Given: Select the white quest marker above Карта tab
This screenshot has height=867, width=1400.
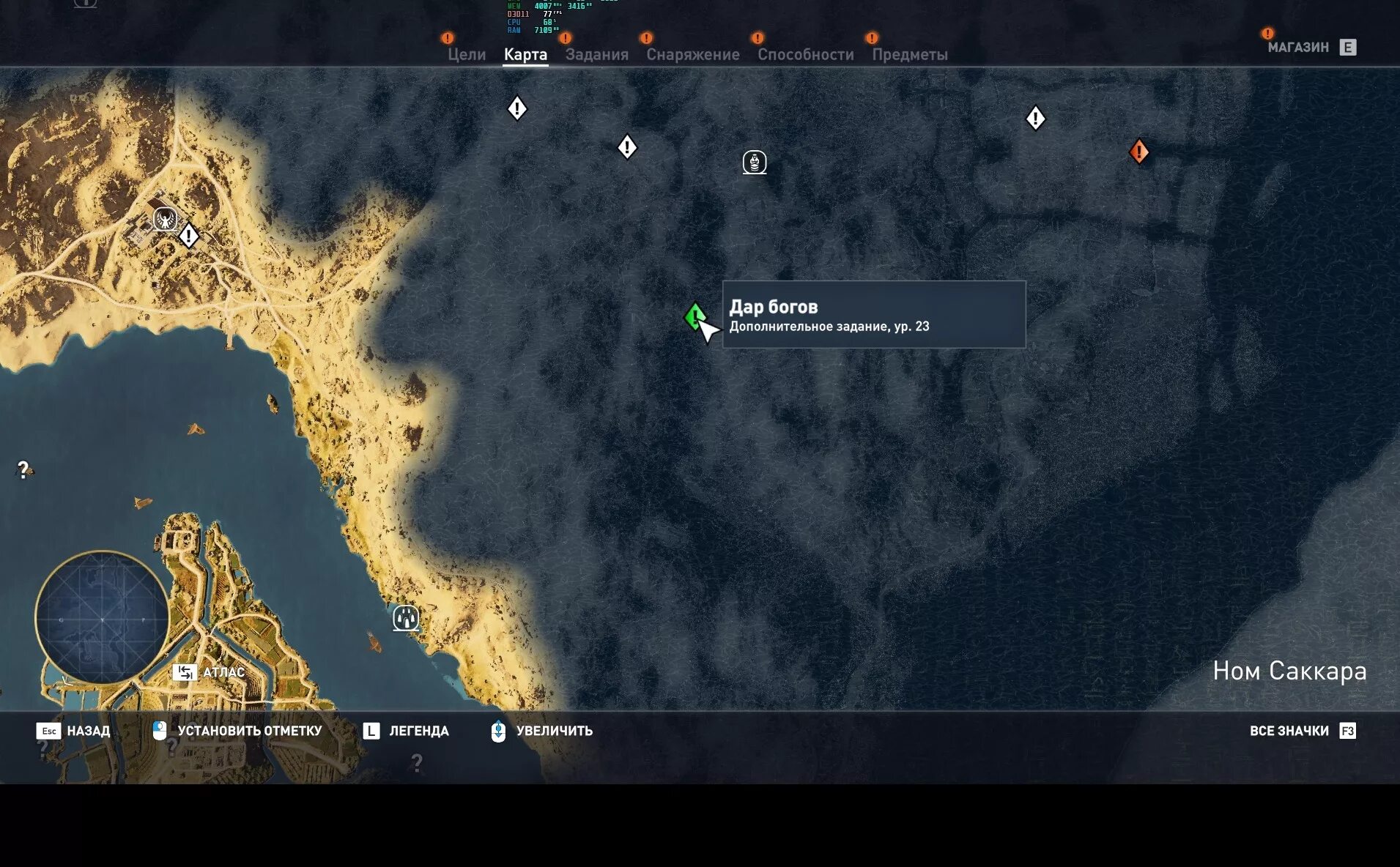Looking at the screenshot, I should [x=517, y=108].
